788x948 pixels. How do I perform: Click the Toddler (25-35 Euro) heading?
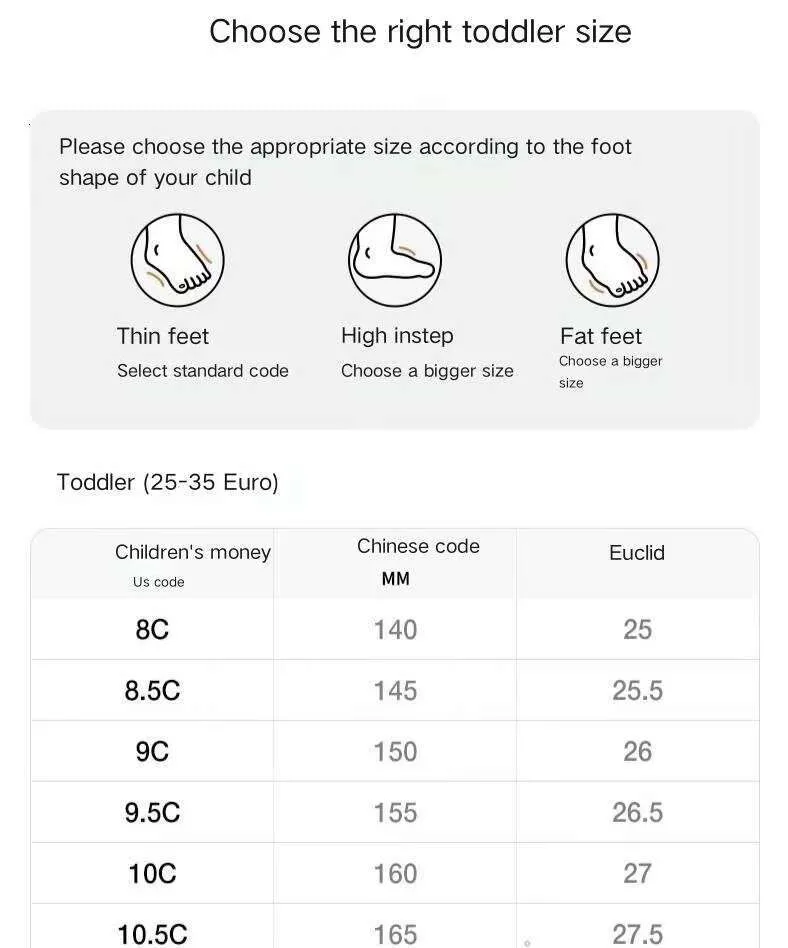pos(168,482)
